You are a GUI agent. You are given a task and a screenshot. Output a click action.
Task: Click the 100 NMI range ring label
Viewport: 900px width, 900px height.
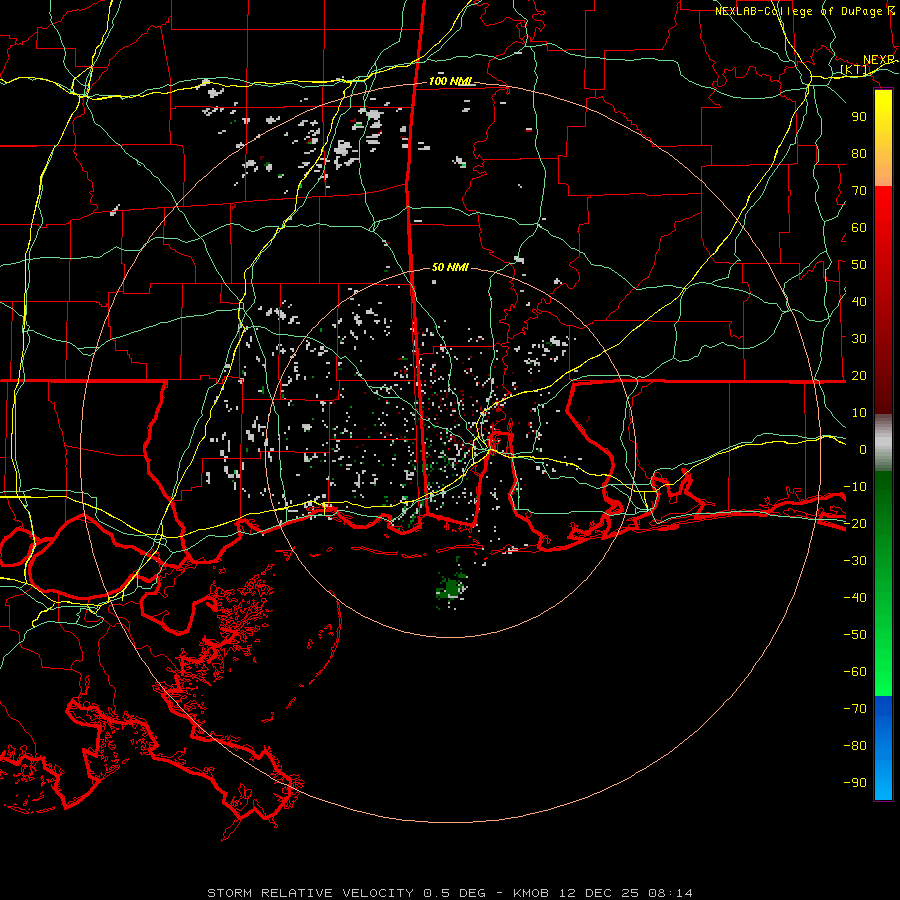coord(451,81)
